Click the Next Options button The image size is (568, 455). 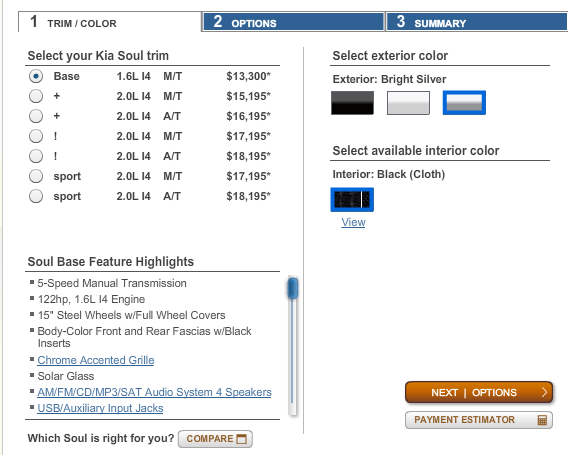[x=479, y=392]
